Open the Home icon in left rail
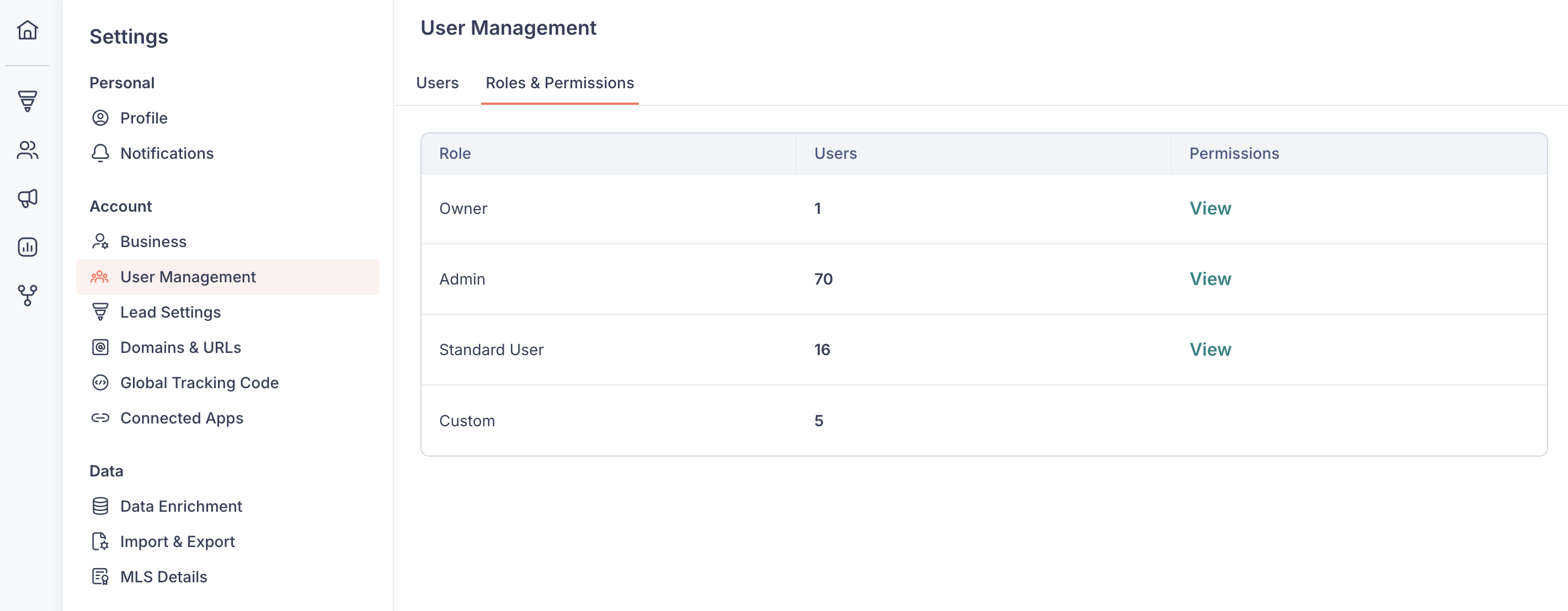The height and width of the screenshot is (611, 1568). pos(28,29)
